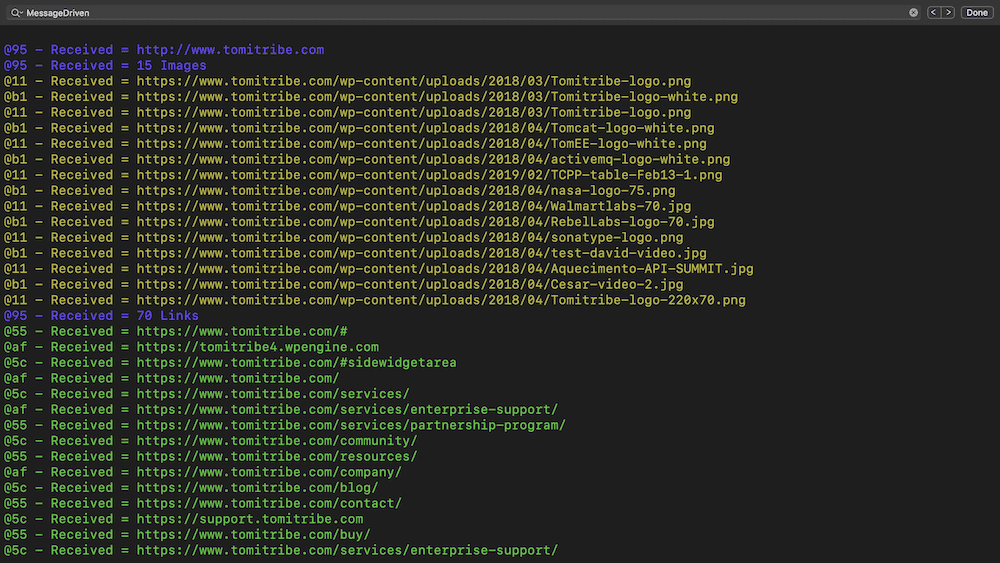The image size is (1000, 563).
Task: Click the TomEE-logo-white.png URL line
Action: pyautogui.click(x=355, y=144)
